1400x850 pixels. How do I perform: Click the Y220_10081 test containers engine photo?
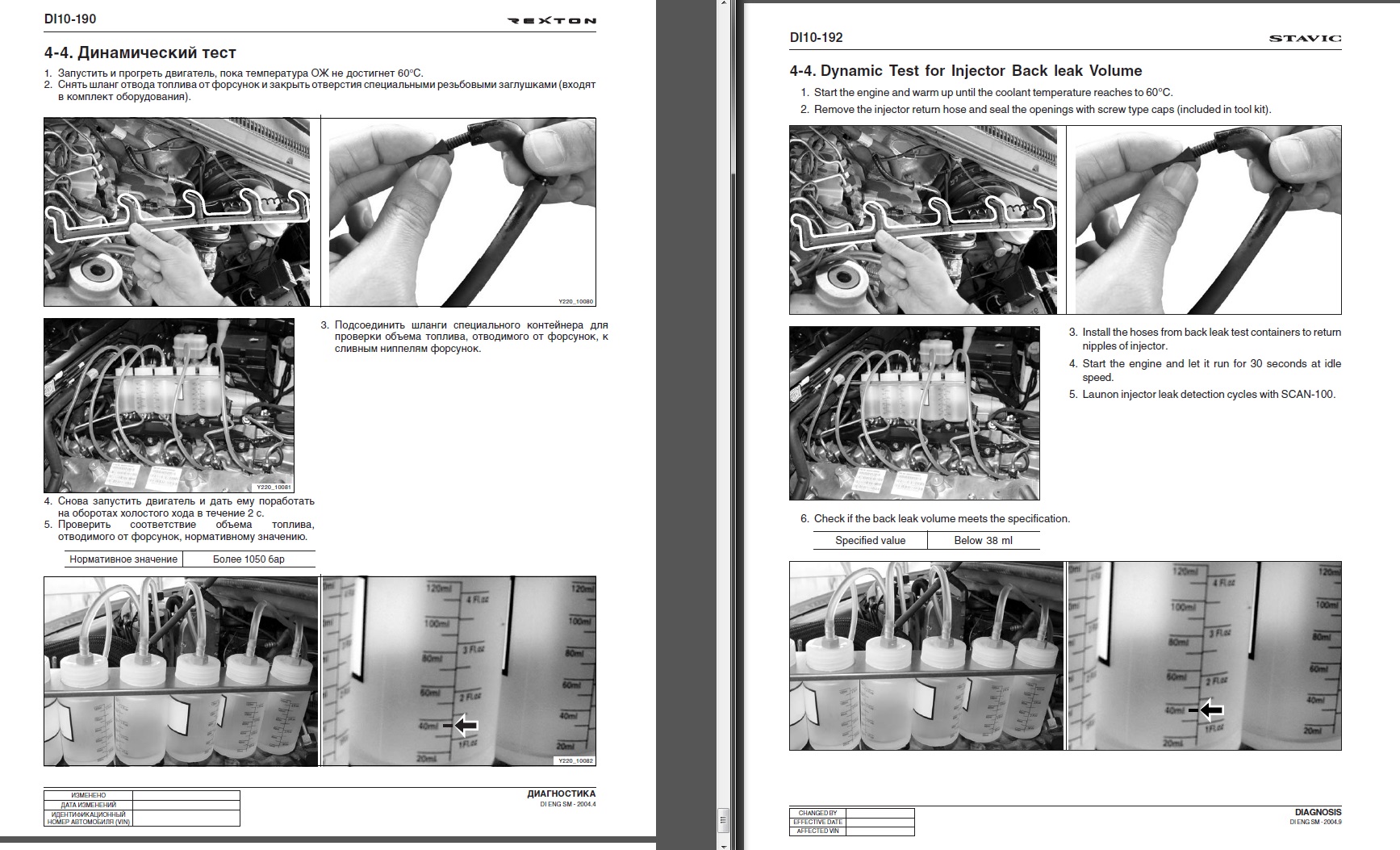(x=169, y=405)
